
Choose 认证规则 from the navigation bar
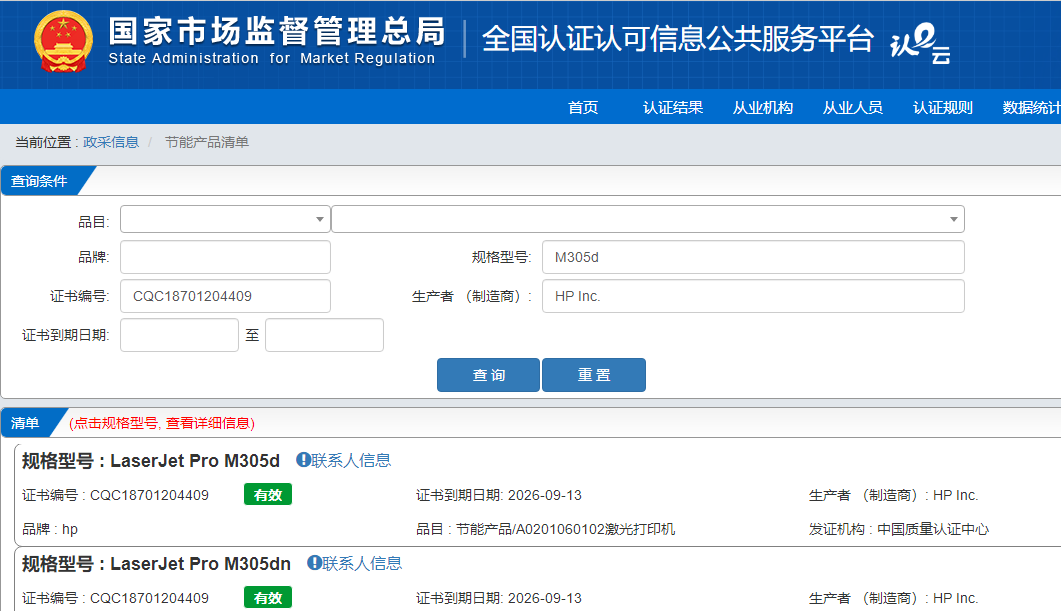click(943, 108)
